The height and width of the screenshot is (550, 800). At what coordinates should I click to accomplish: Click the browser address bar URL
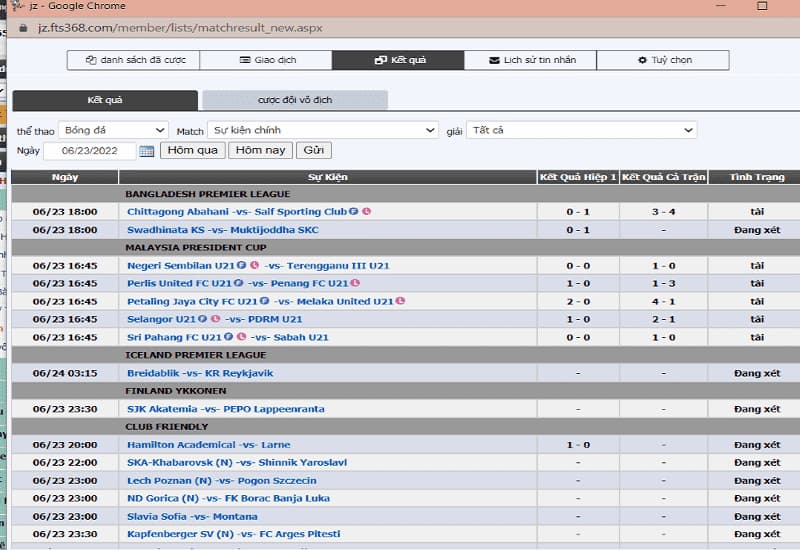(180, 28)
